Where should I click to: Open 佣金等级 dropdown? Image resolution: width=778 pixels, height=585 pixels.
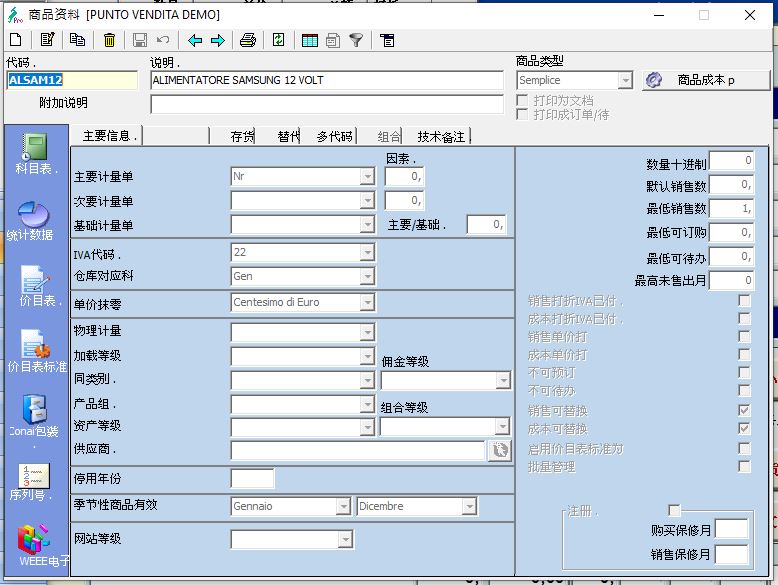[x=503, y=381]
